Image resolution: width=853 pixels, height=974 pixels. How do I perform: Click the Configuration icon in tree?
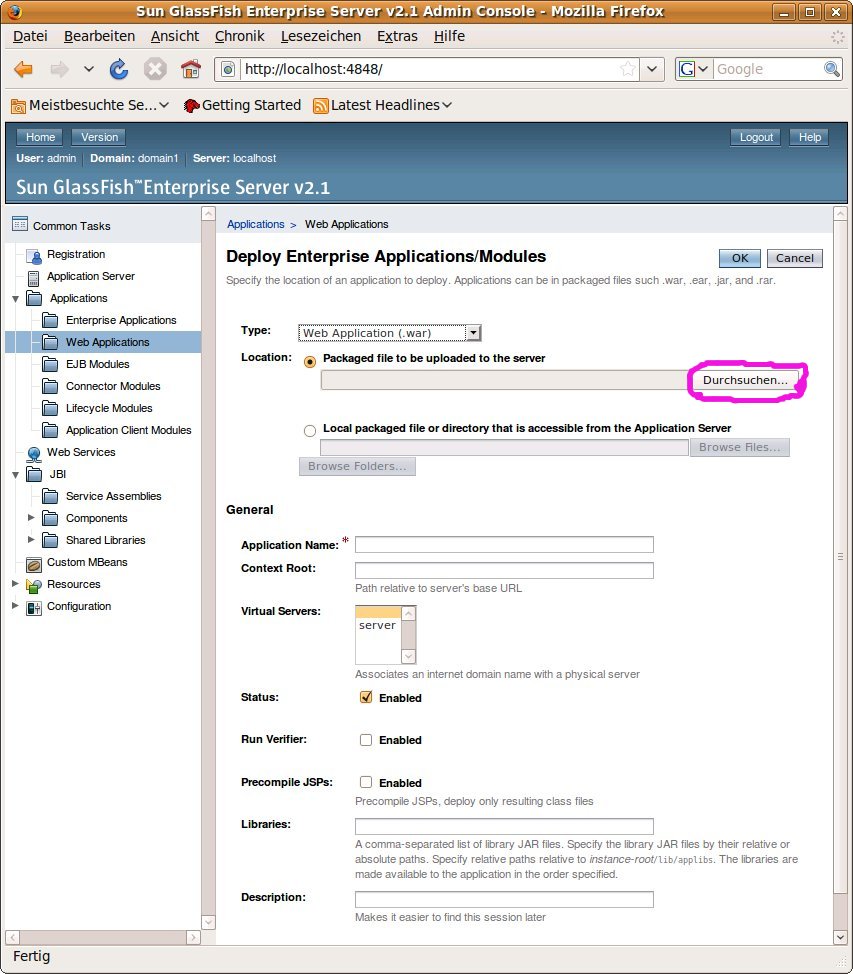point(34,607)
